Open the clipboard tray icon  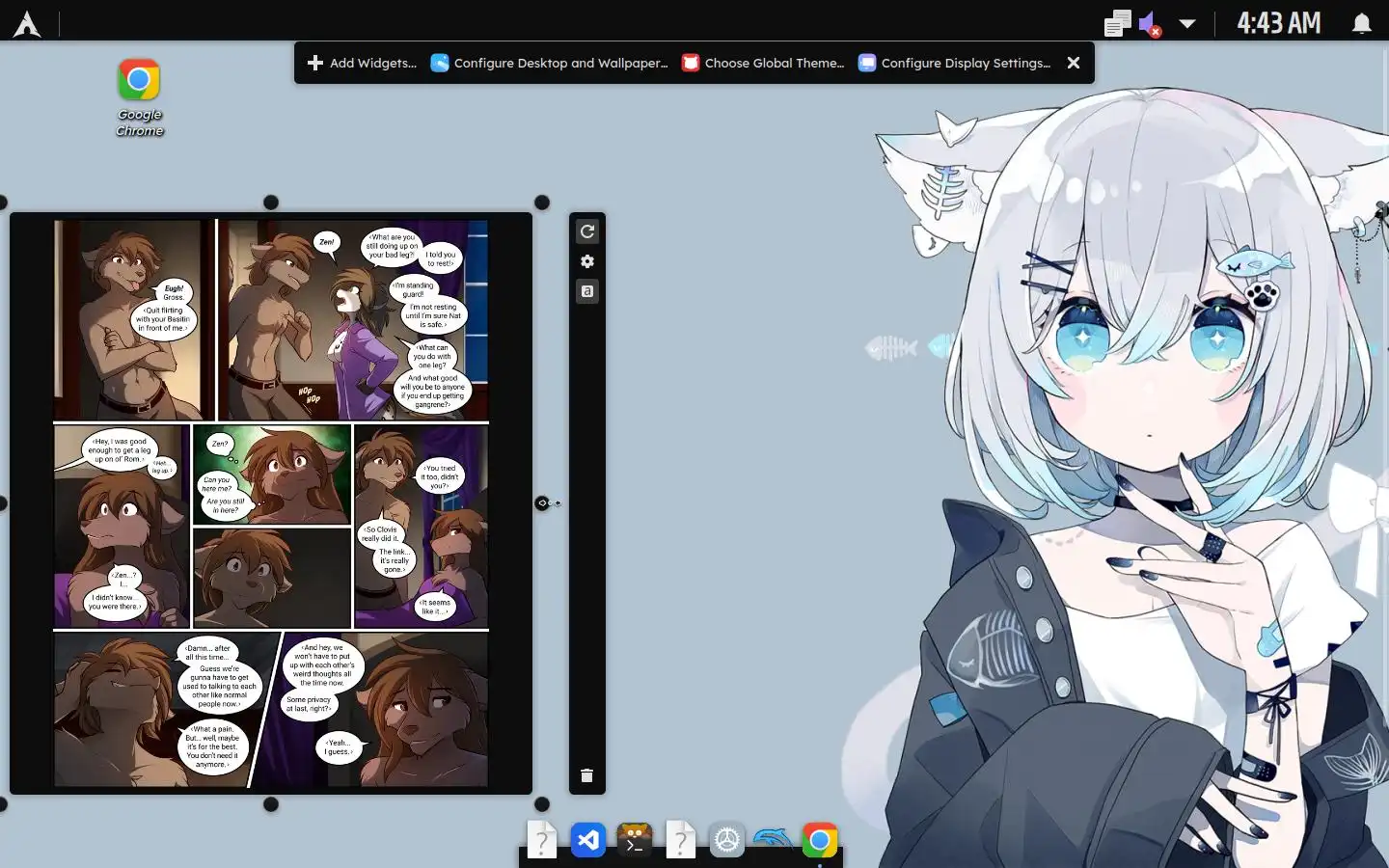(x=1117, y=23)
